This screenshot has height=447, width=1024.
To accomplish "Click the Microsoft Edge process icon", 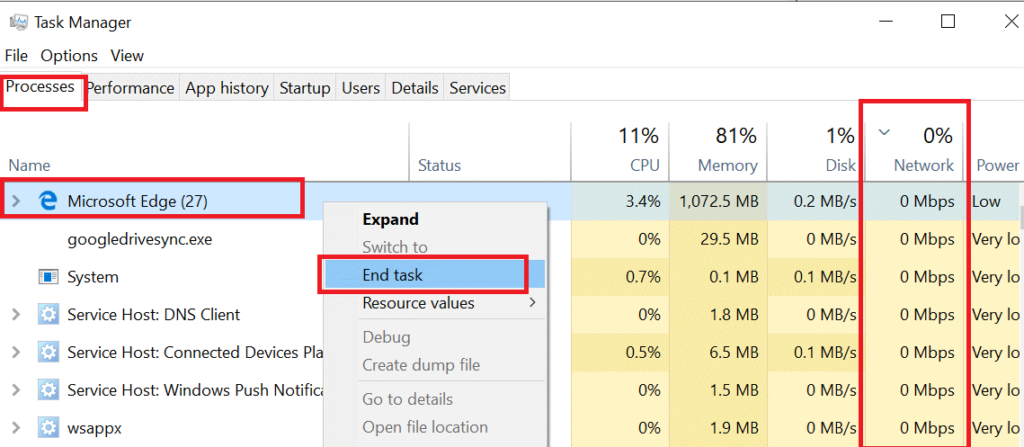I will 48,201.
